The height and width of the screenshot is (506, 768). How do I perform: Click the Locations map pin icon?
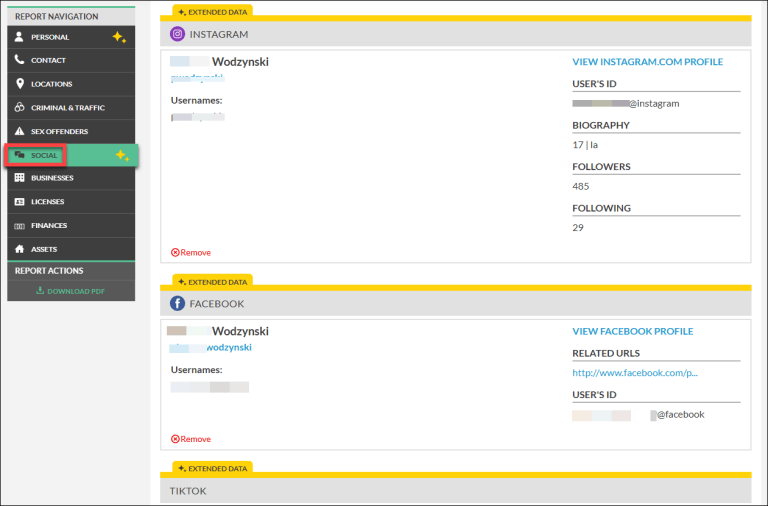pos(19,84)
